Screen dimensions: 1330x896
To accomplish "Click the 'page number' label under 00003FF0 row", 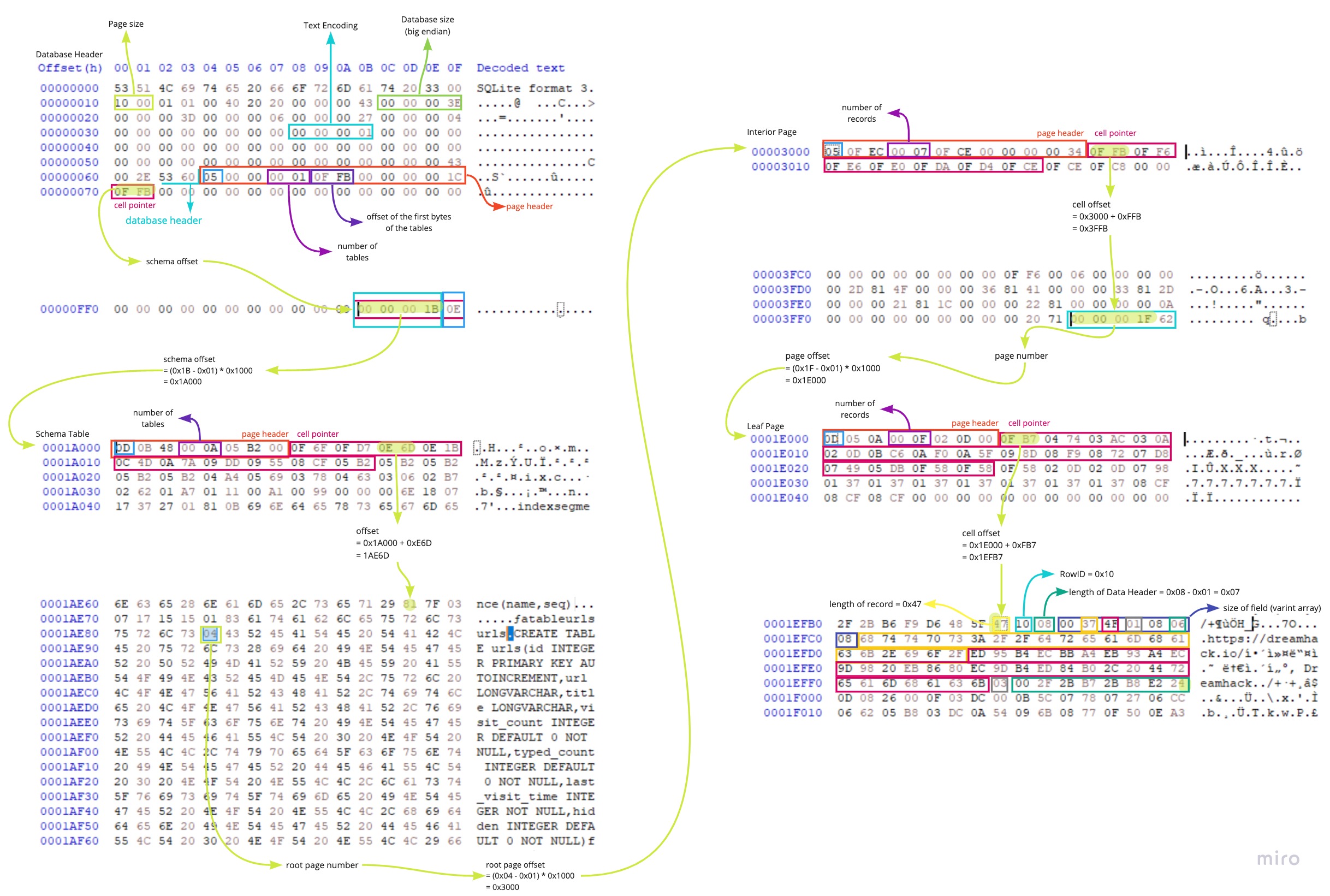I will [x=1020, y=355].
